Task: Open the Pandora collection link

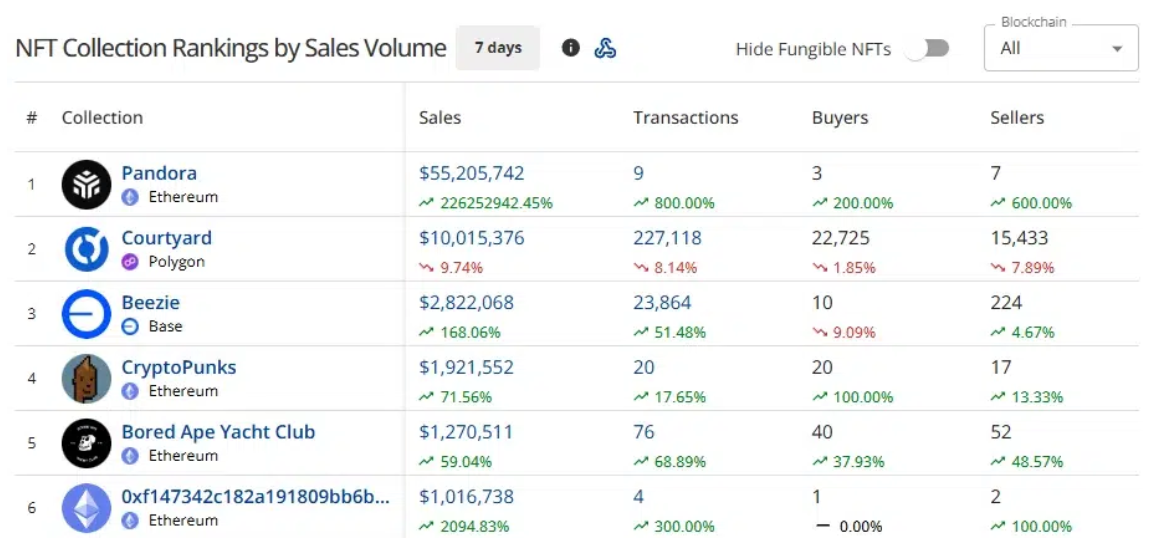Action: 159,173
